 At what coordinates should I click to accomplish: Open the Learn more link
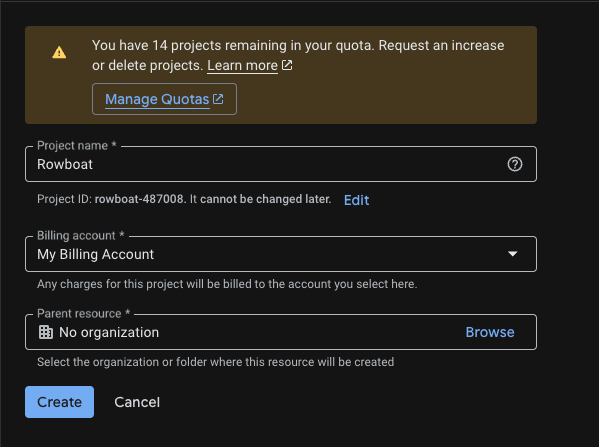242,65
